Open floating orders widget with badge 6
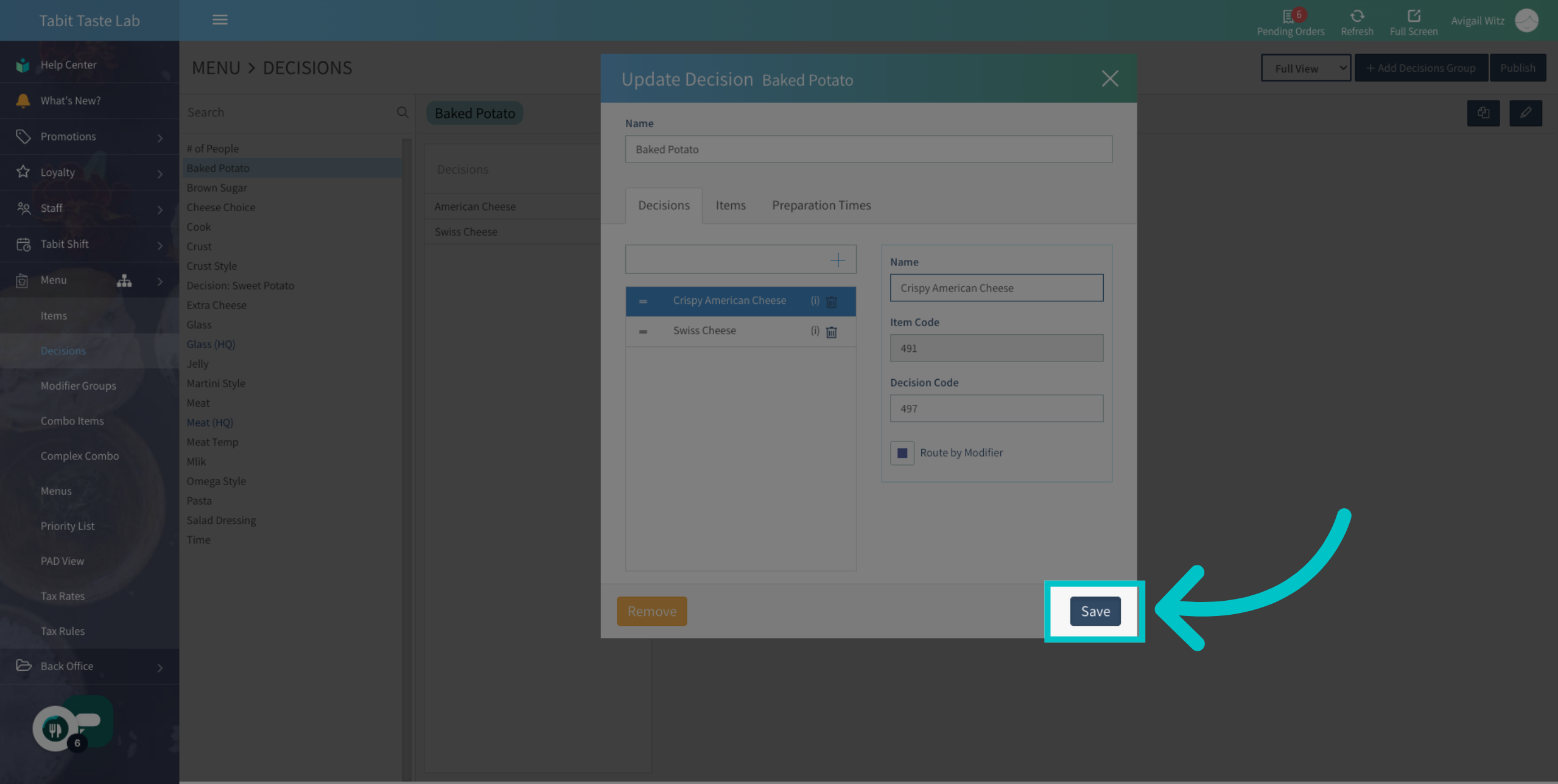The image size is (1558, 784). tap(72, 724)
